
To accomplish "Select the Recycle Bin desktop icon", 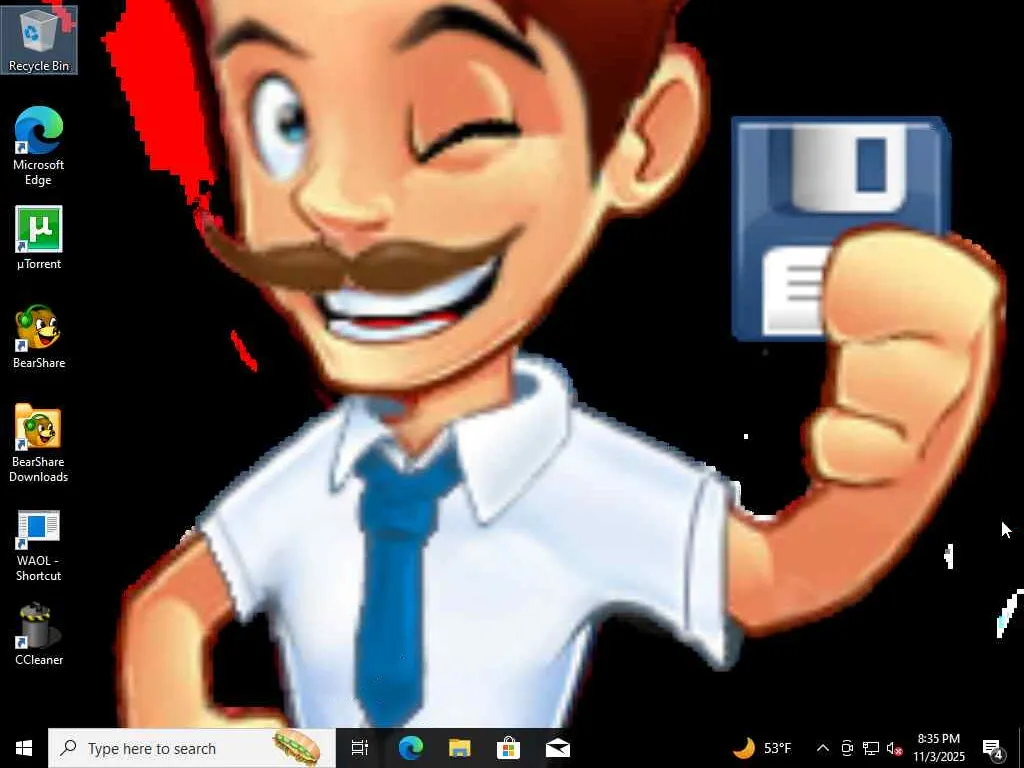I will (39, 40).
